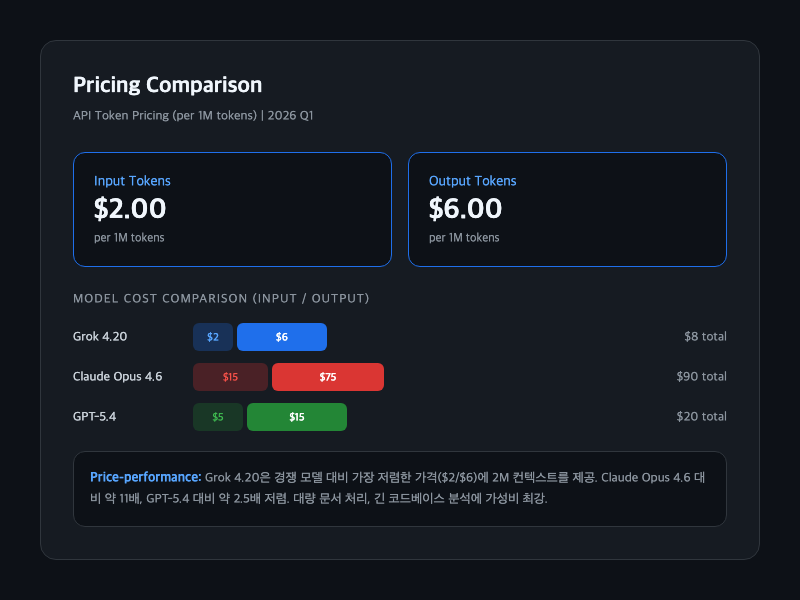Image resolution: width=800 pixels, height=600 pixels.
Task: Select the Input Tokens price card
Action: pos(231,209)
